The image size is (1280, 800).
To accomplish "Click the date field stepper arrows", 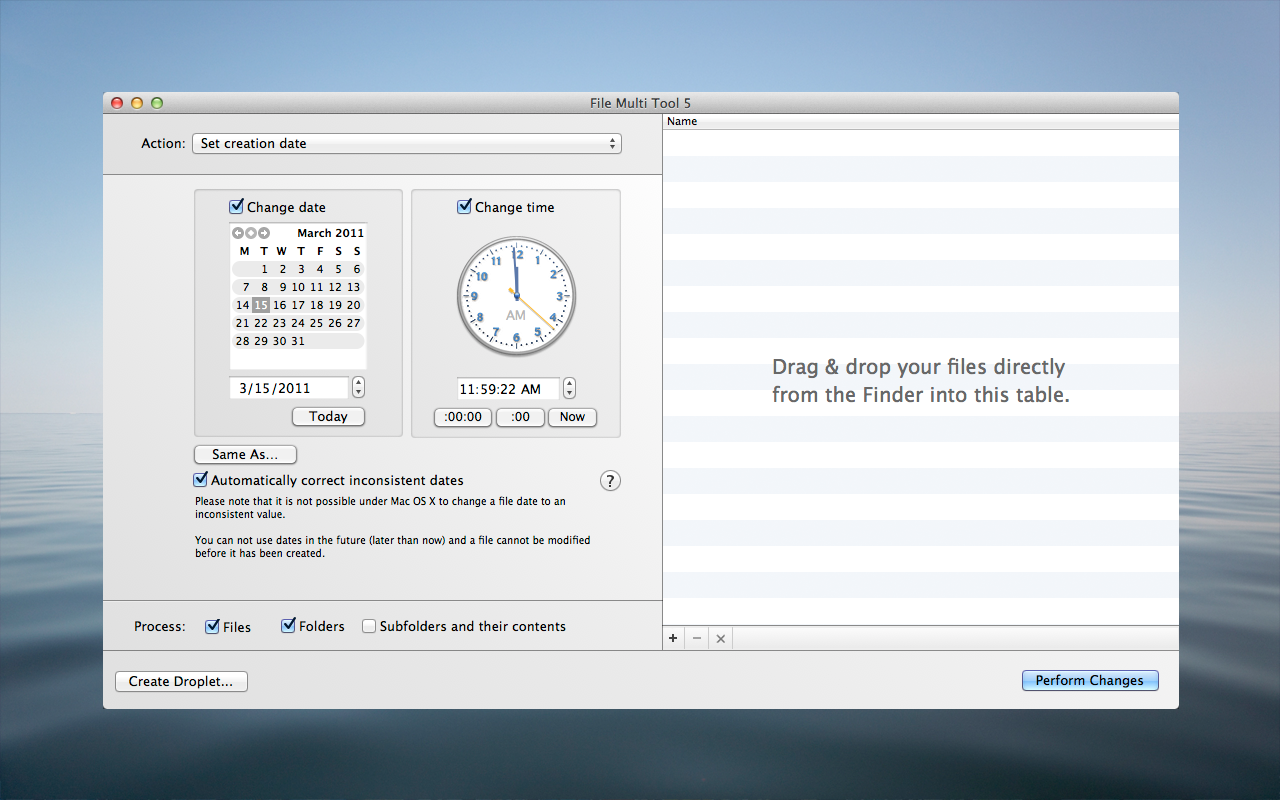I will pyautogui.click(x=359, y=388).
